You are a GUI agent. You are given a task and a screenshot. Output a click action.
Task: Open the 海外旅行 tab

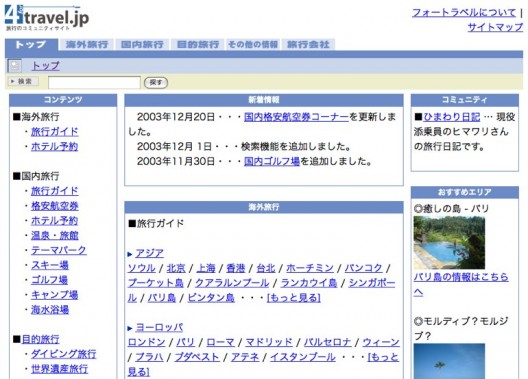click(x=87, y=44)
